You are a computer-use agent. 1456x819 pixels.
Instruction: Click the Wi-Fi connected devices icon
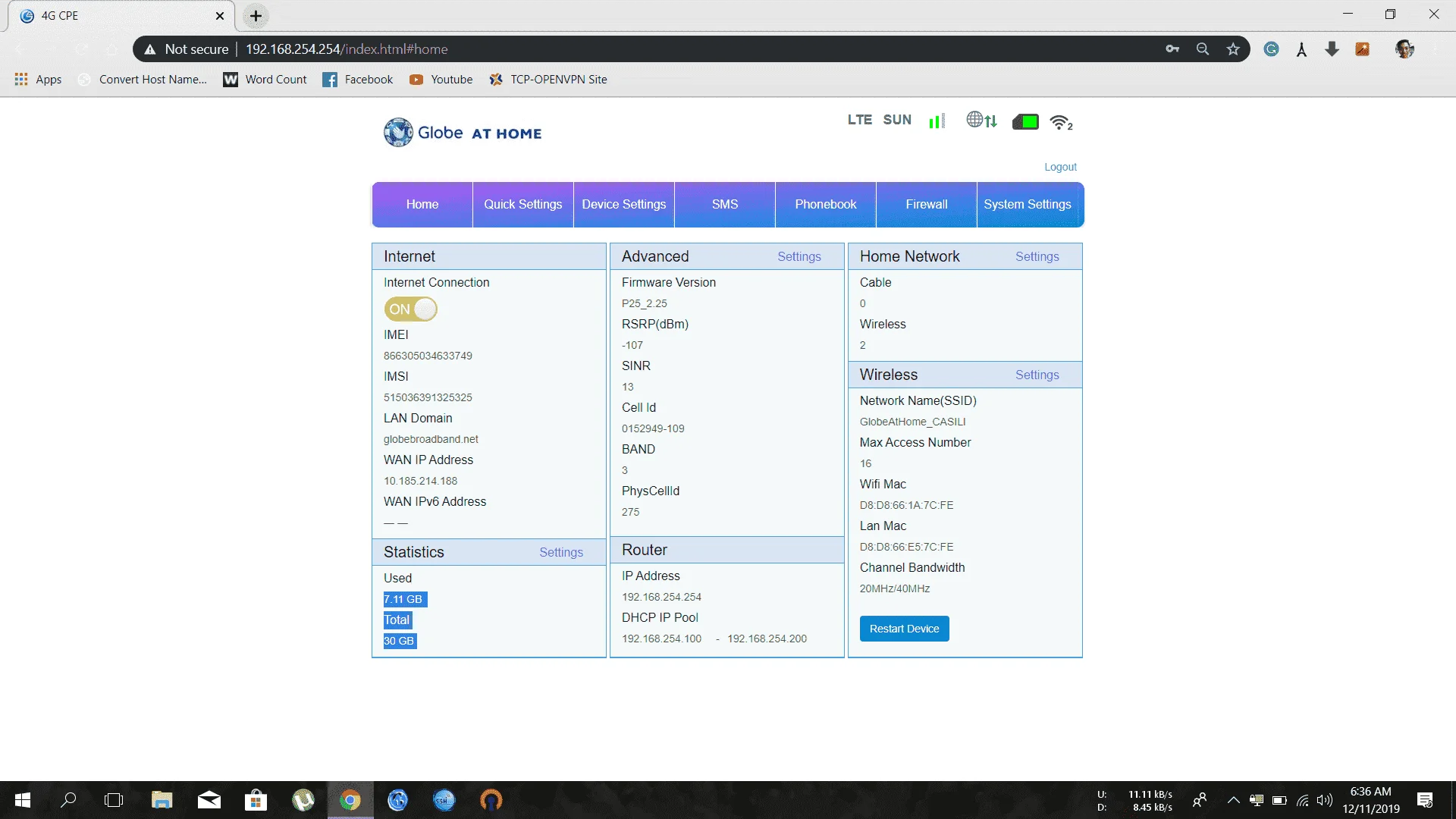click(x=1061, y=122)
